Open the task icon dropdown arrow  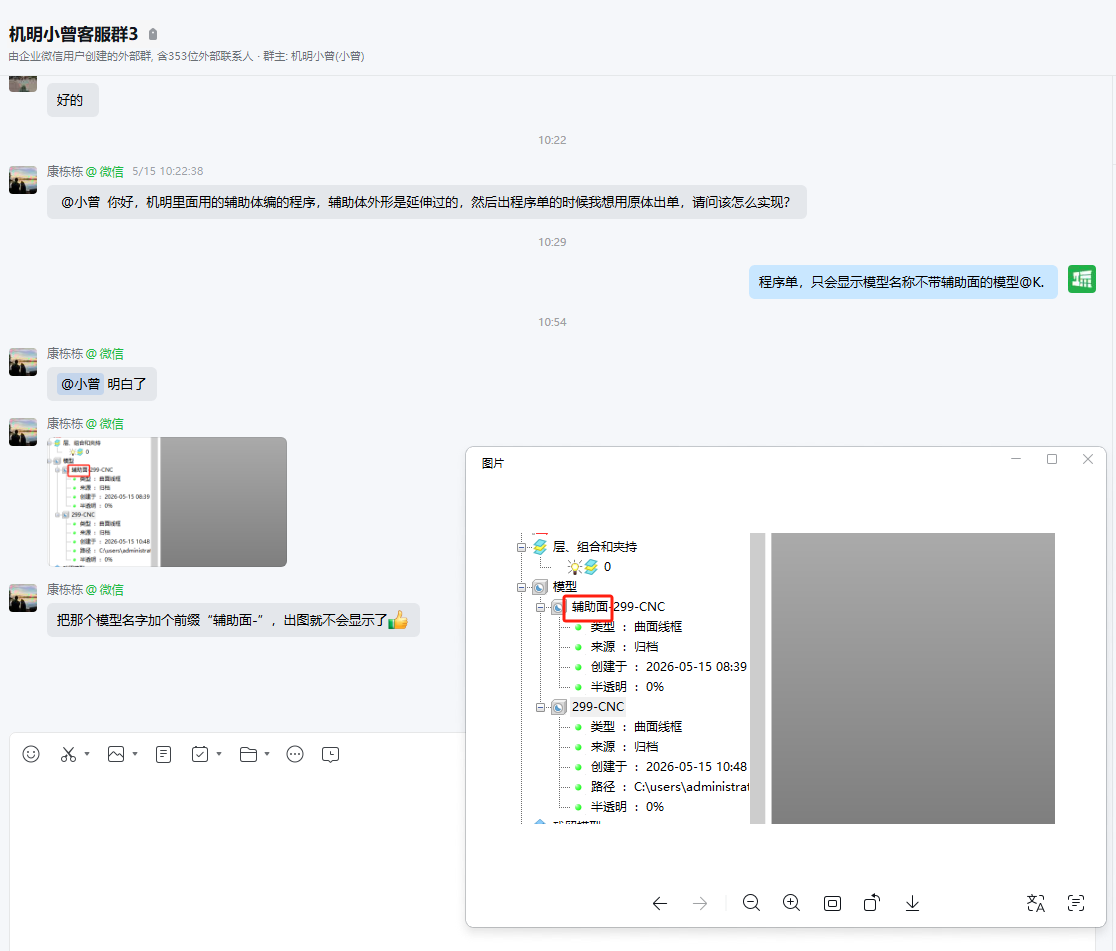(x=219, y=754)
